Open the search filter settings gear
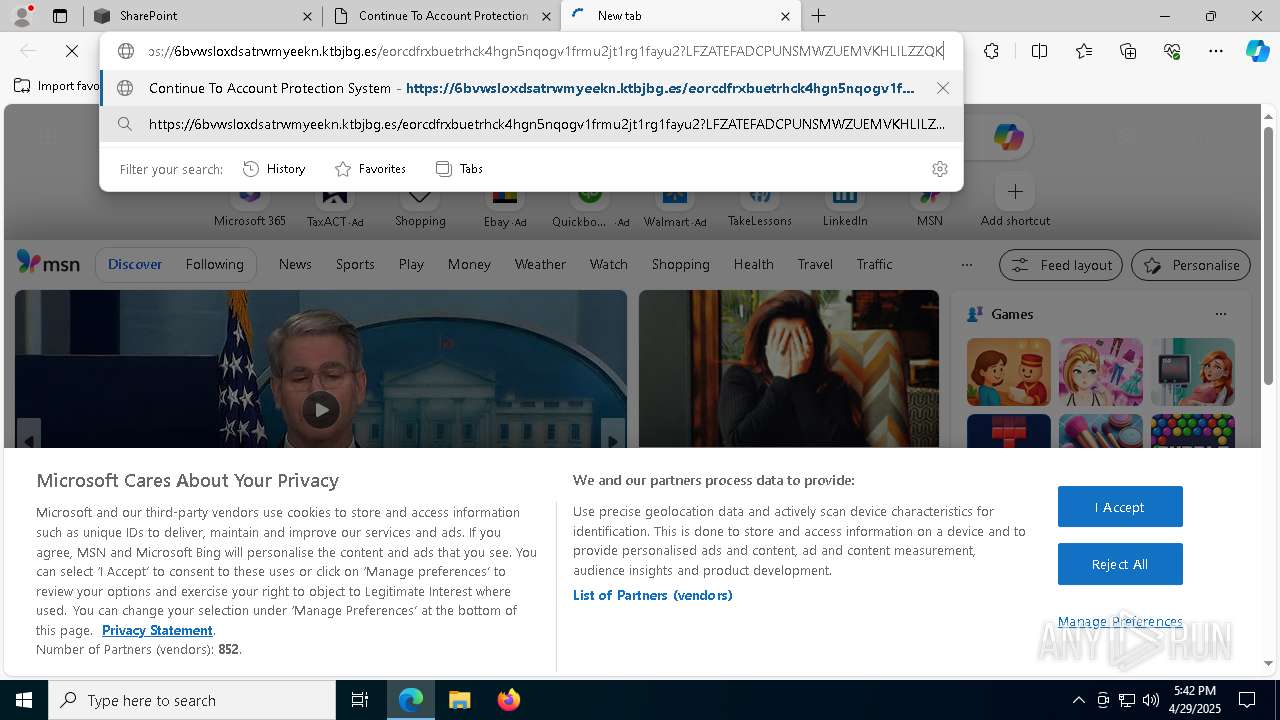Image resolution: width=1280 pixels, height=720 pixels. (x=940, y=169)
